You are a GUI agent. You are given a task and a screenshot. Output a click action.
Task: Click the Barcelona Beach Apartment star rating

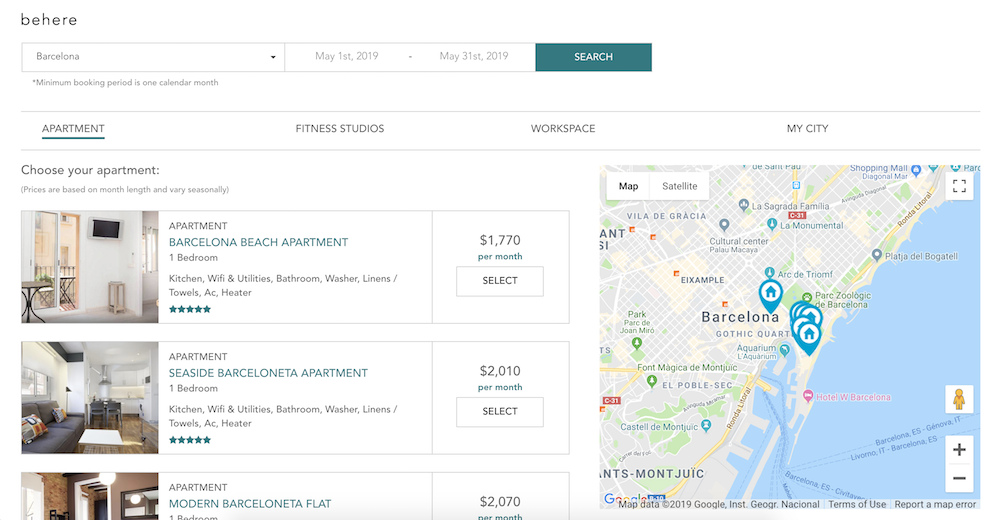pyautogui.click(x=189, y=309)
